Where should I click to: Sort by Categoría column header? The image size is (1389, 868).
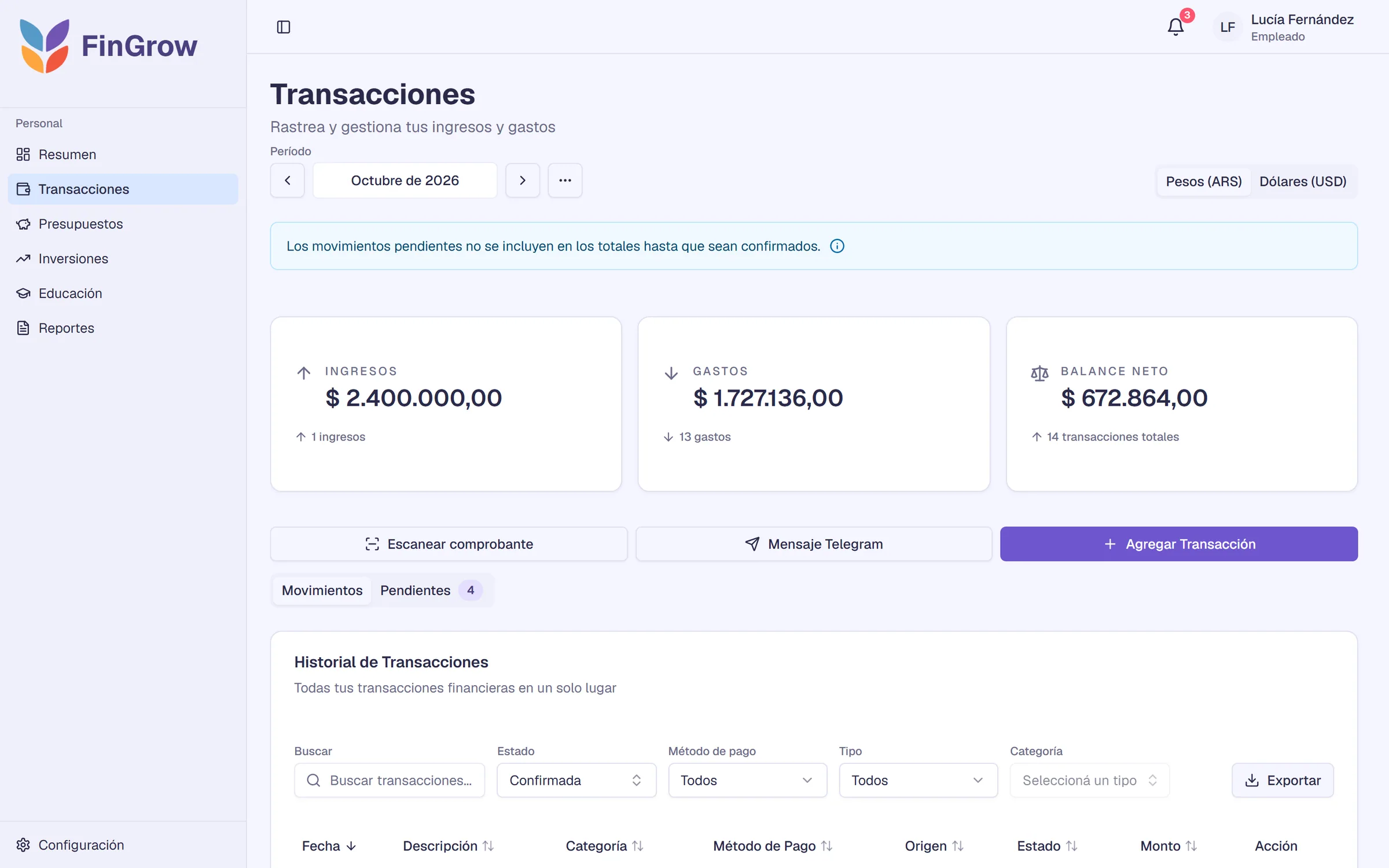(604, 846)
